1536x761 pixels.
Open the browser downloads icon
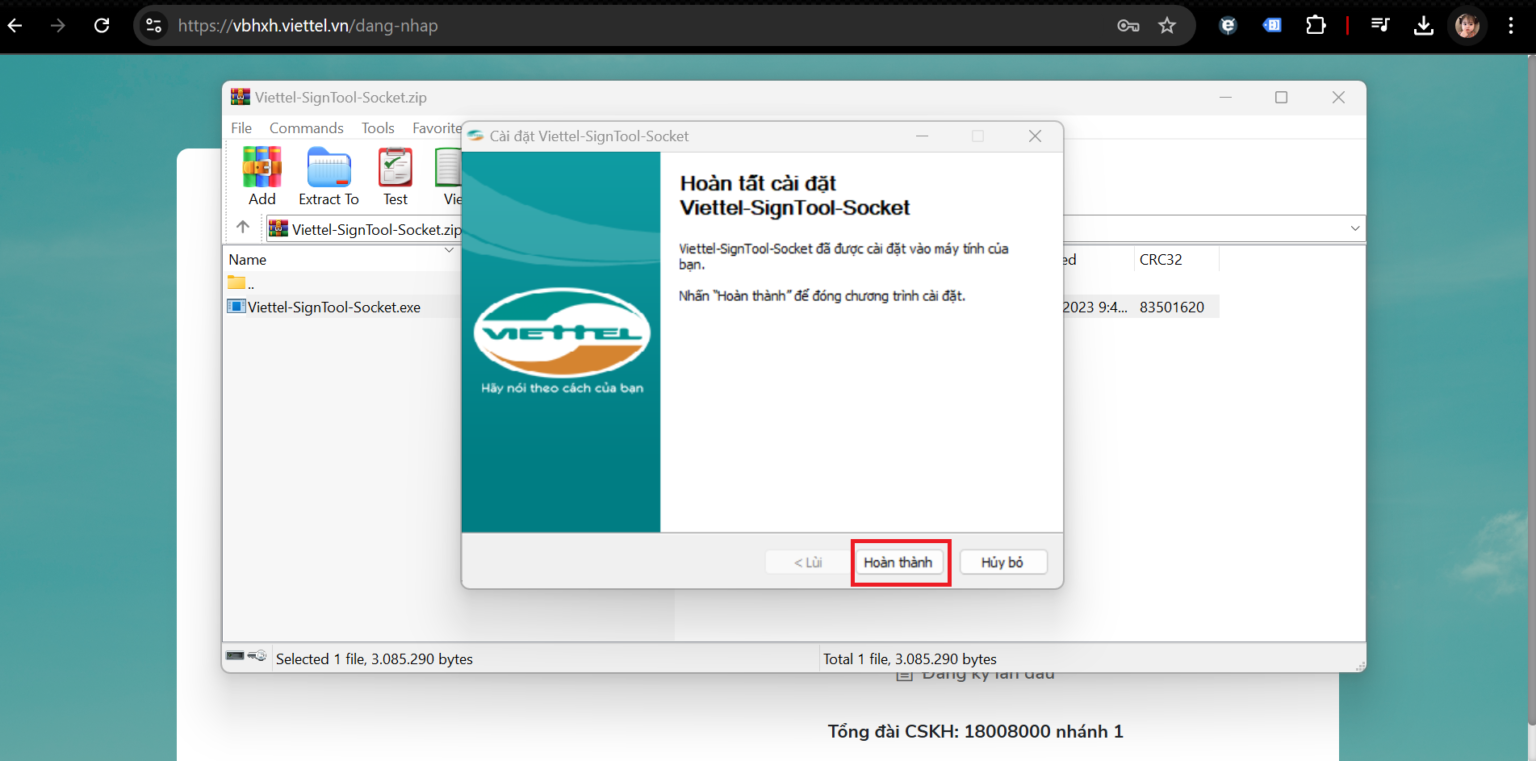[1423, 26]
